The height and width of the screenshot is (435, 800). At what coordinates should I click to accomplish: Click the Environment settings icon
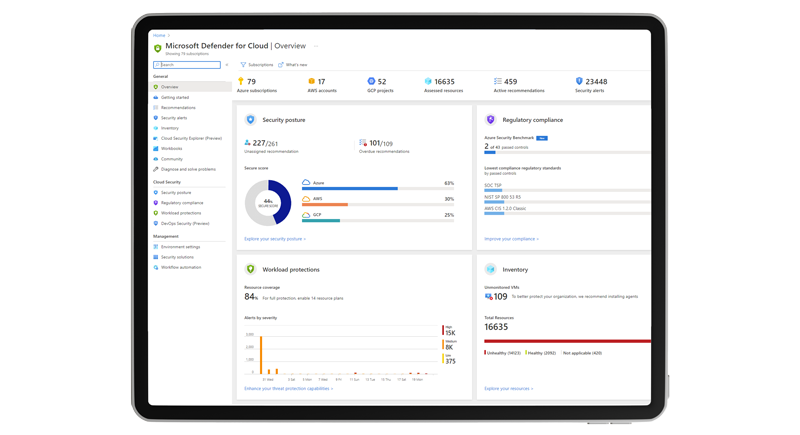point(156,247)
